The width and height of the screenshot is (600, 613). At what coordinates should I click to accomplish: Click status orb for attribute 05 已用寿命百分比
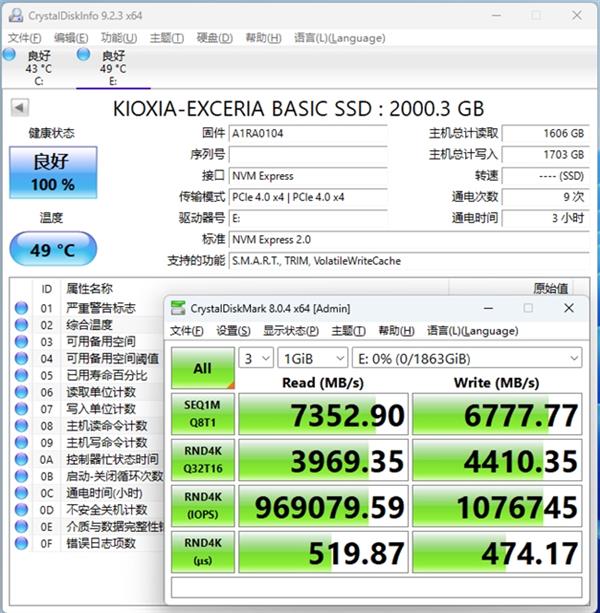coord(22,375)
